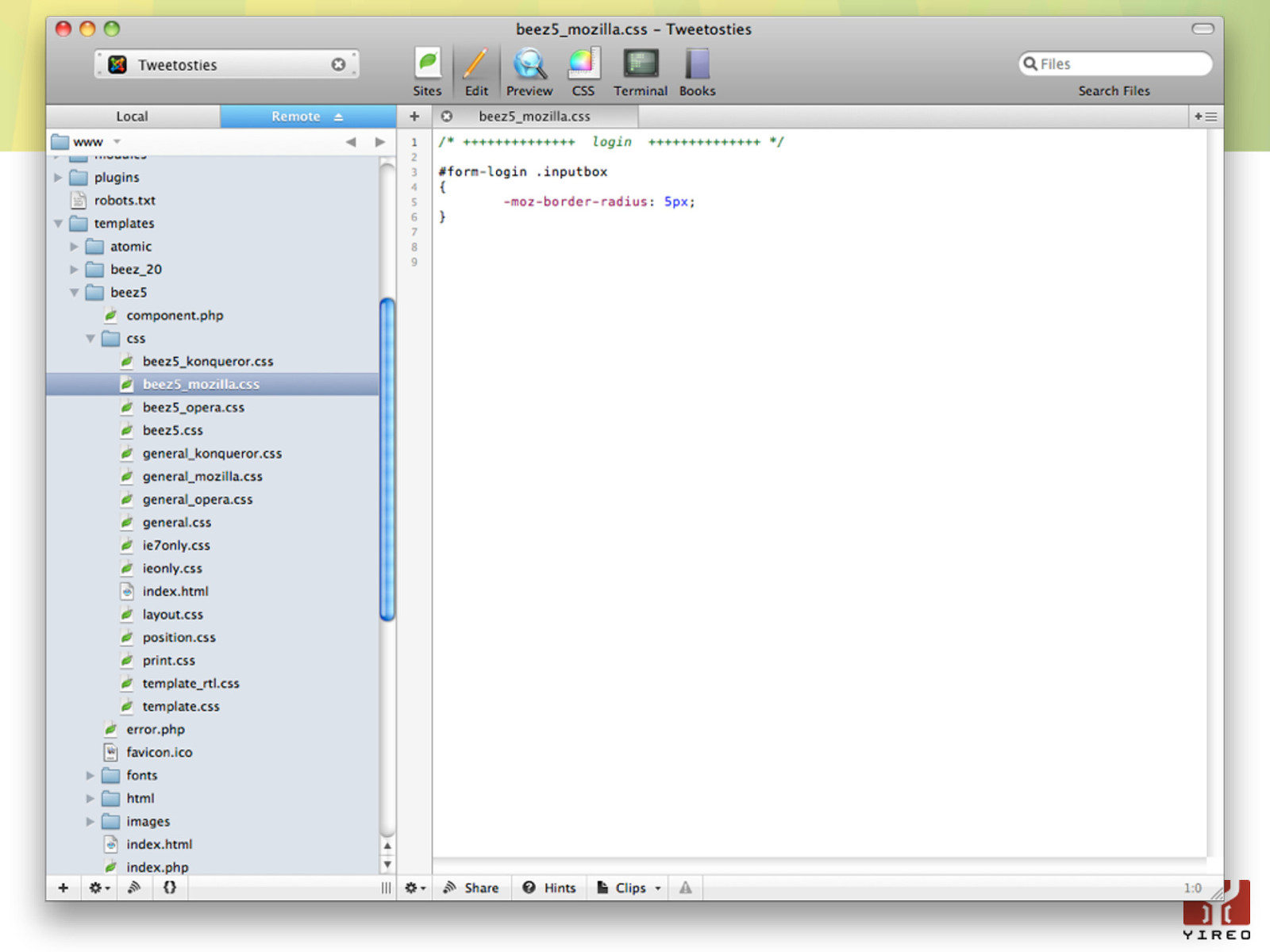The width and height of the screenshot is (1270, 952).
Task: Expand the html folder
Action: (x=90, y=799)
